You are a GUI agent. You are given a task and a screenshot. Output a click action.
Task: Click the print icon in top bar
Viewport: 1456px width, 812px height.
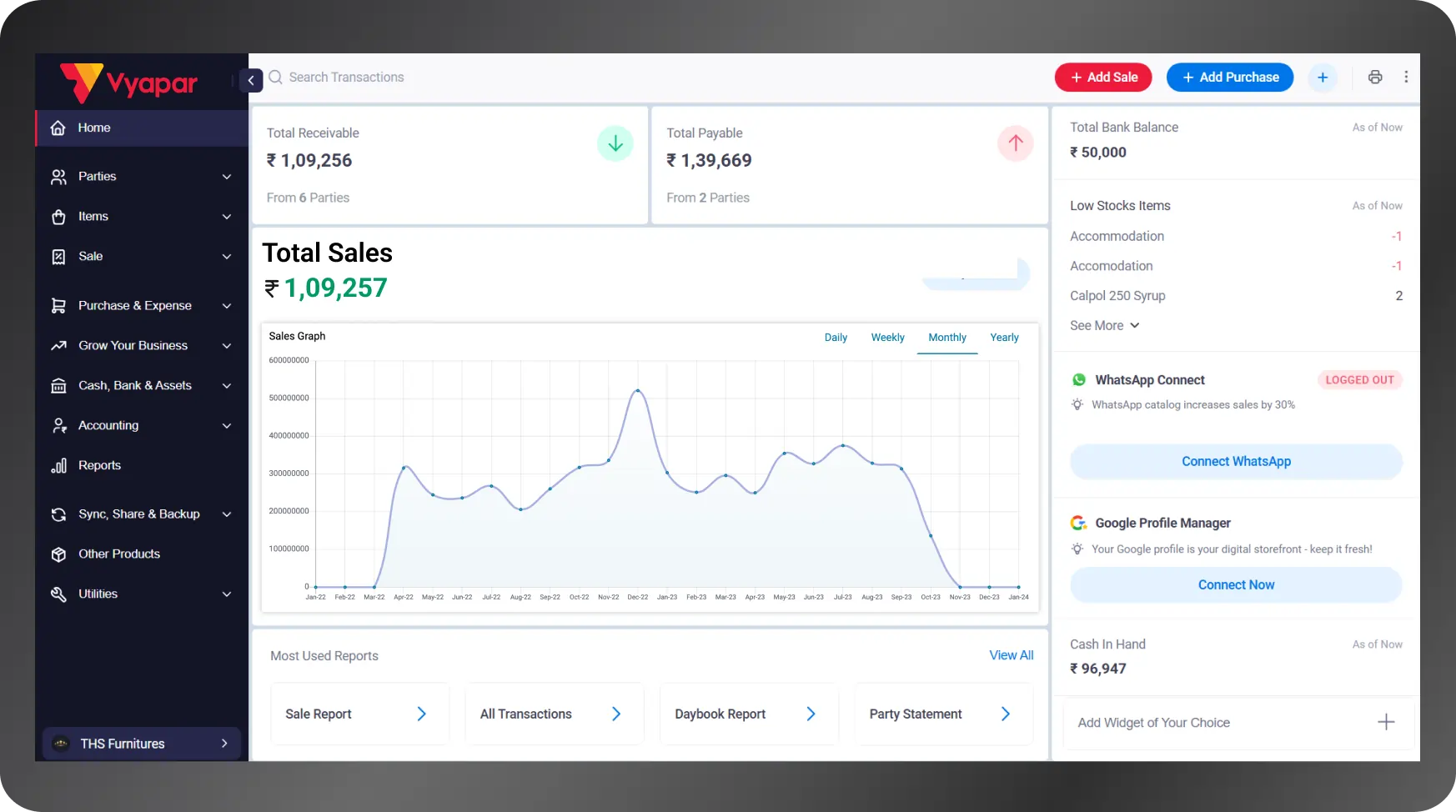(1375, 77)
